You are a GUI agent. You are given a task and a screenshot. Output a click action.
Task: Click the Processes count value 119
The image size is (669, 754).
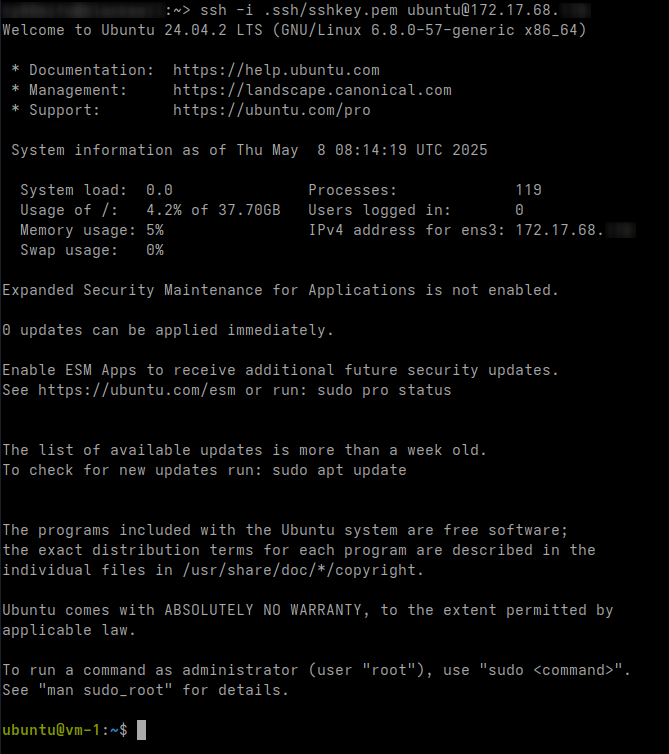[528, 190]
